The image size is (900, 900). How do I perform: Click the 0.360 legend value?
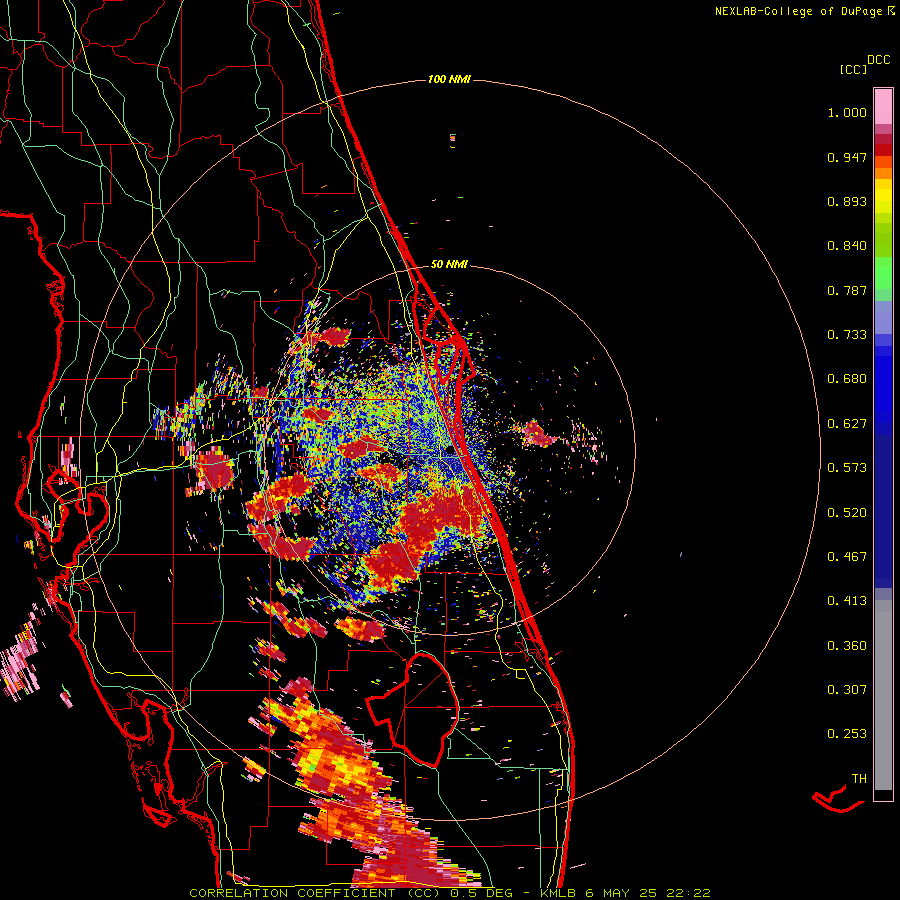coord(847,646)
